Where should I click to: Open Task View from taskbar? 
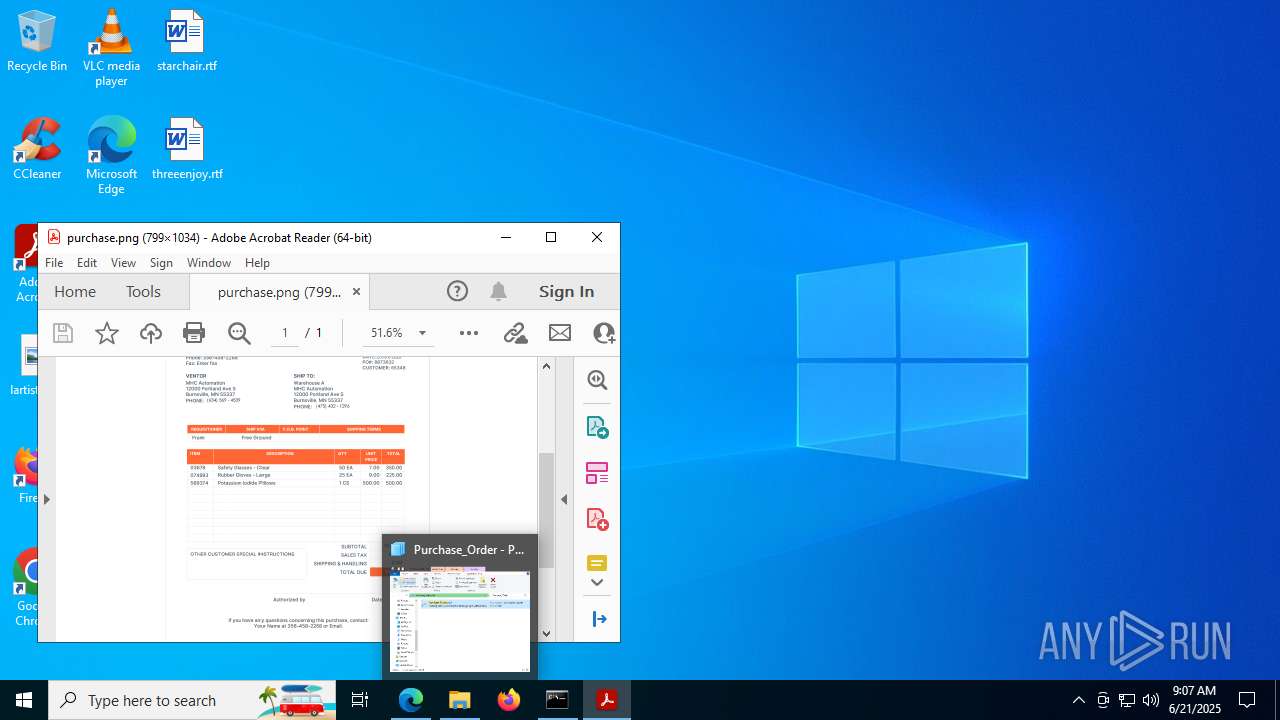click(360, 700)
